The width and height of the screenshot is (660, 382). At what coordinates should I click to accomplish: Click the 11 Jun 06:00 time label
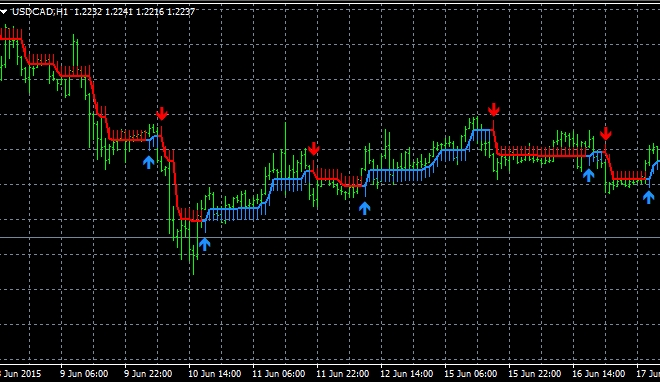279,374
